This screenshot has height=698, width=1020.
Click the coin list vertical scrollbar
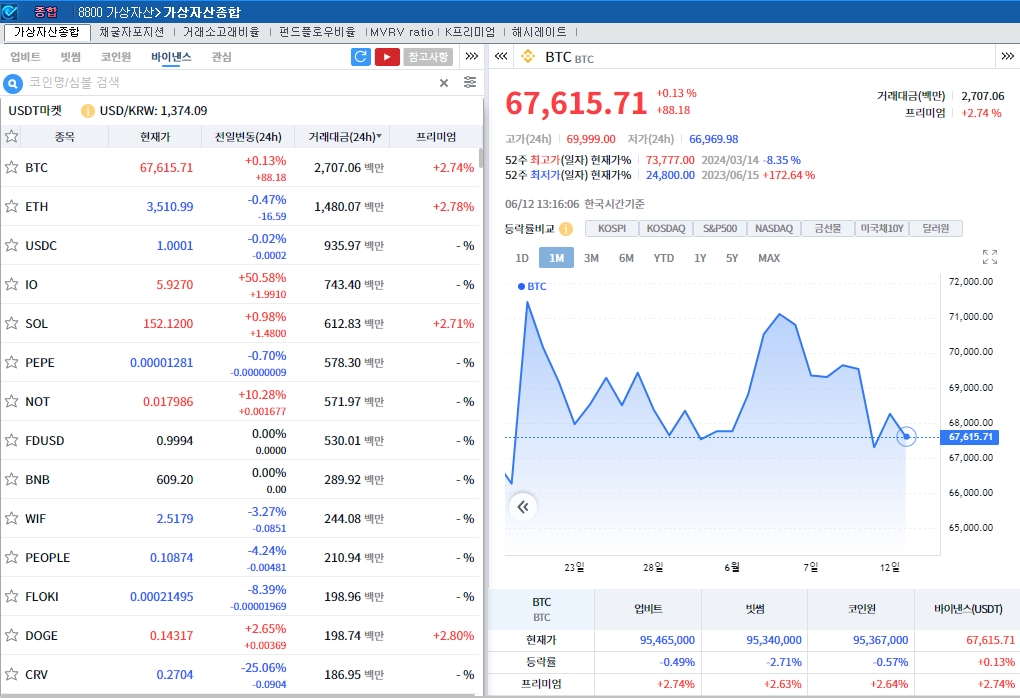point(481,158)
